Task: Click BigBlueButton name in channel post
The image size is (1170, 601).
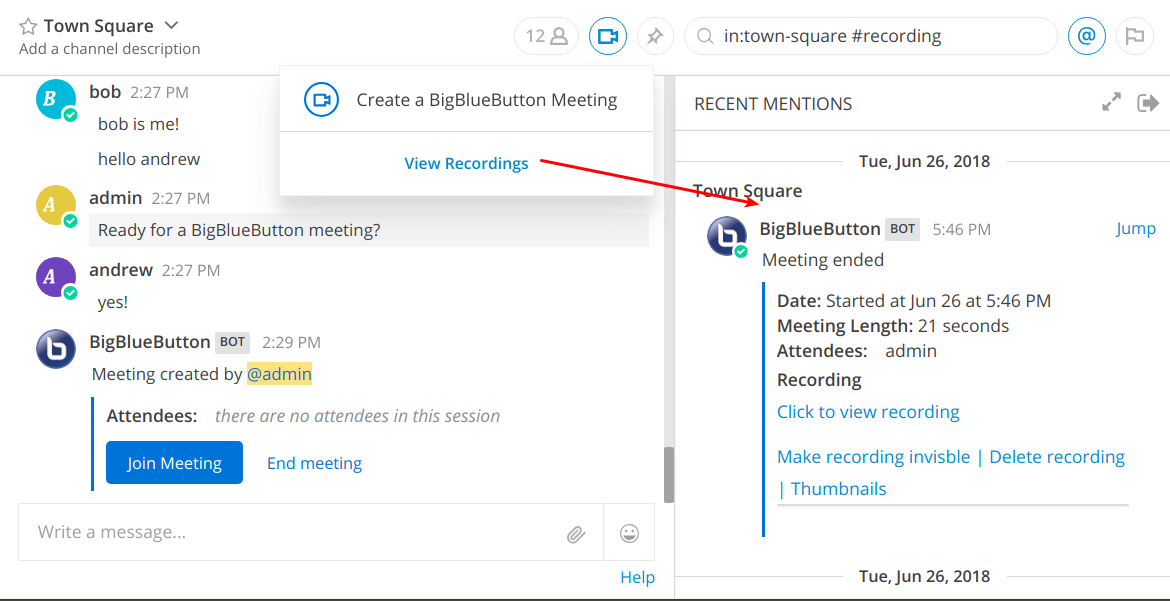Action: pos(149,342)
